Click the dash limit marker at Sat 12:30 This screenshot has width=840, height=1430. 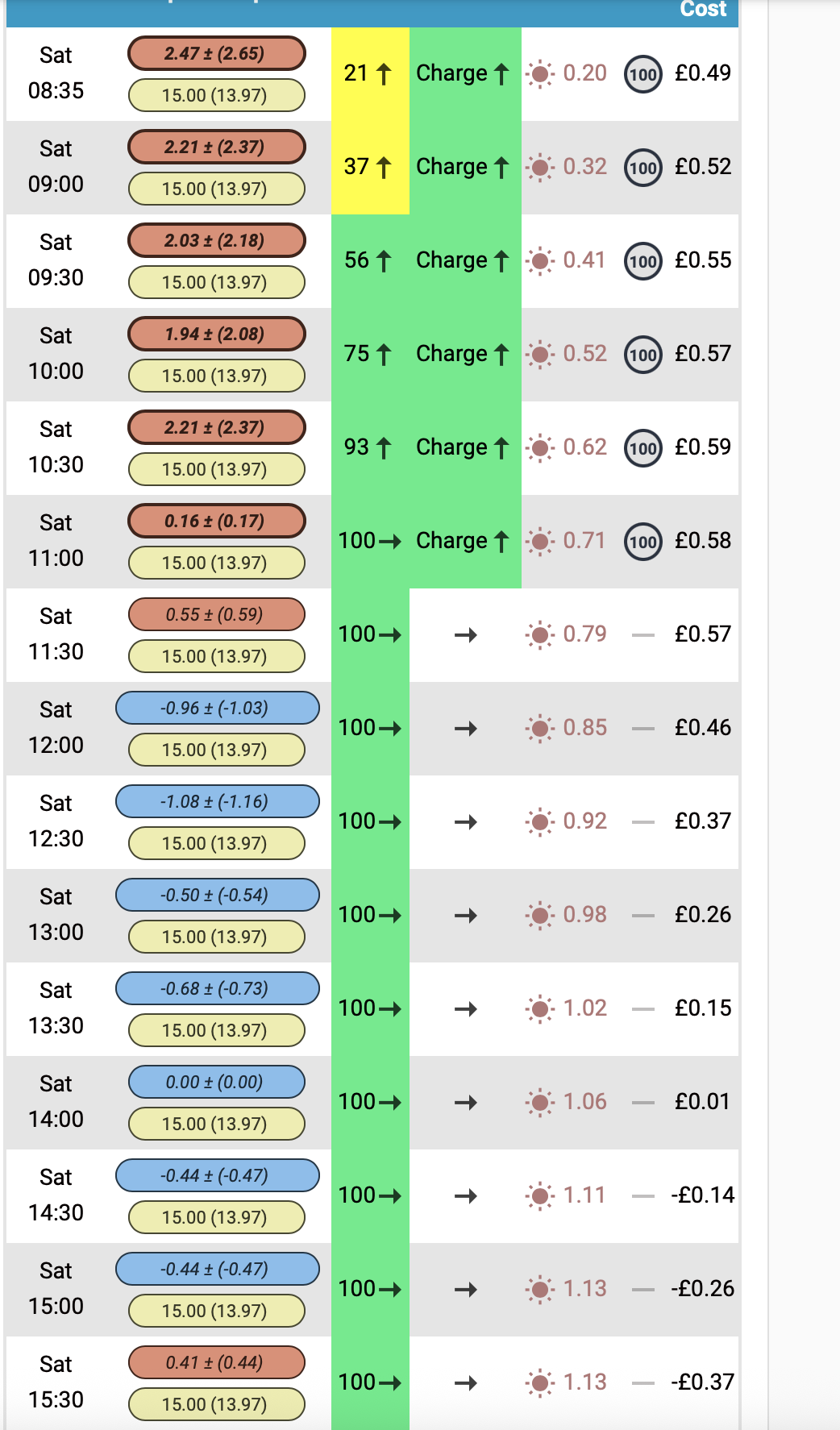[643, 822]
